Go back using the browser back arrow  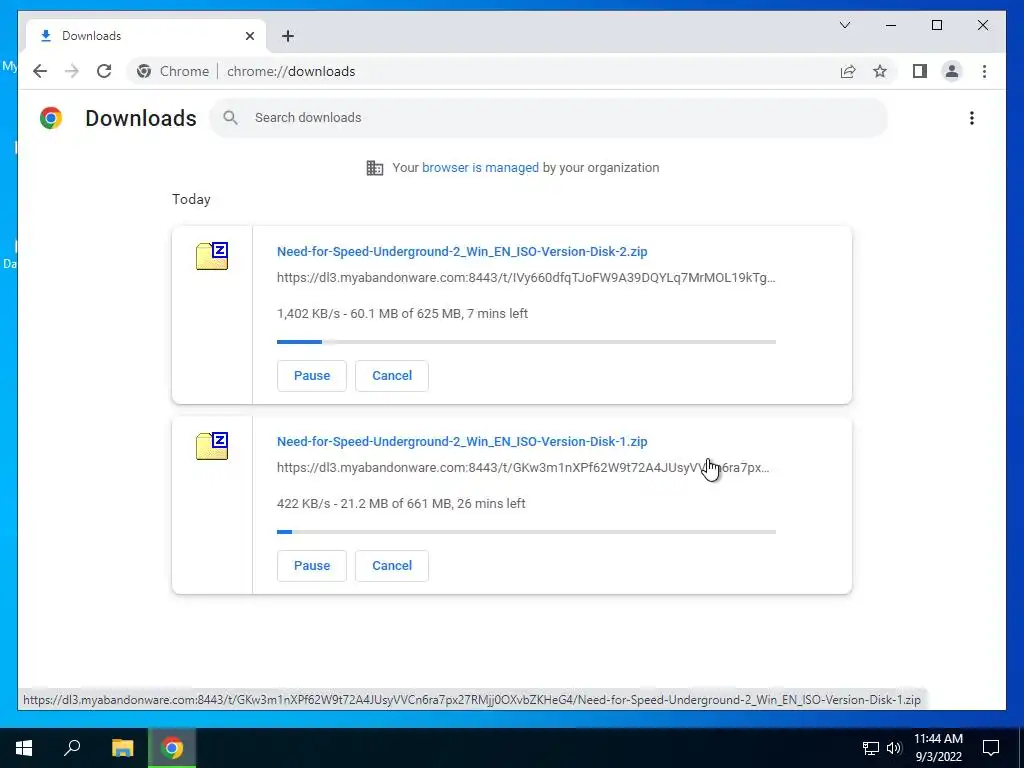pyautogui.click(x=40, y=71)
